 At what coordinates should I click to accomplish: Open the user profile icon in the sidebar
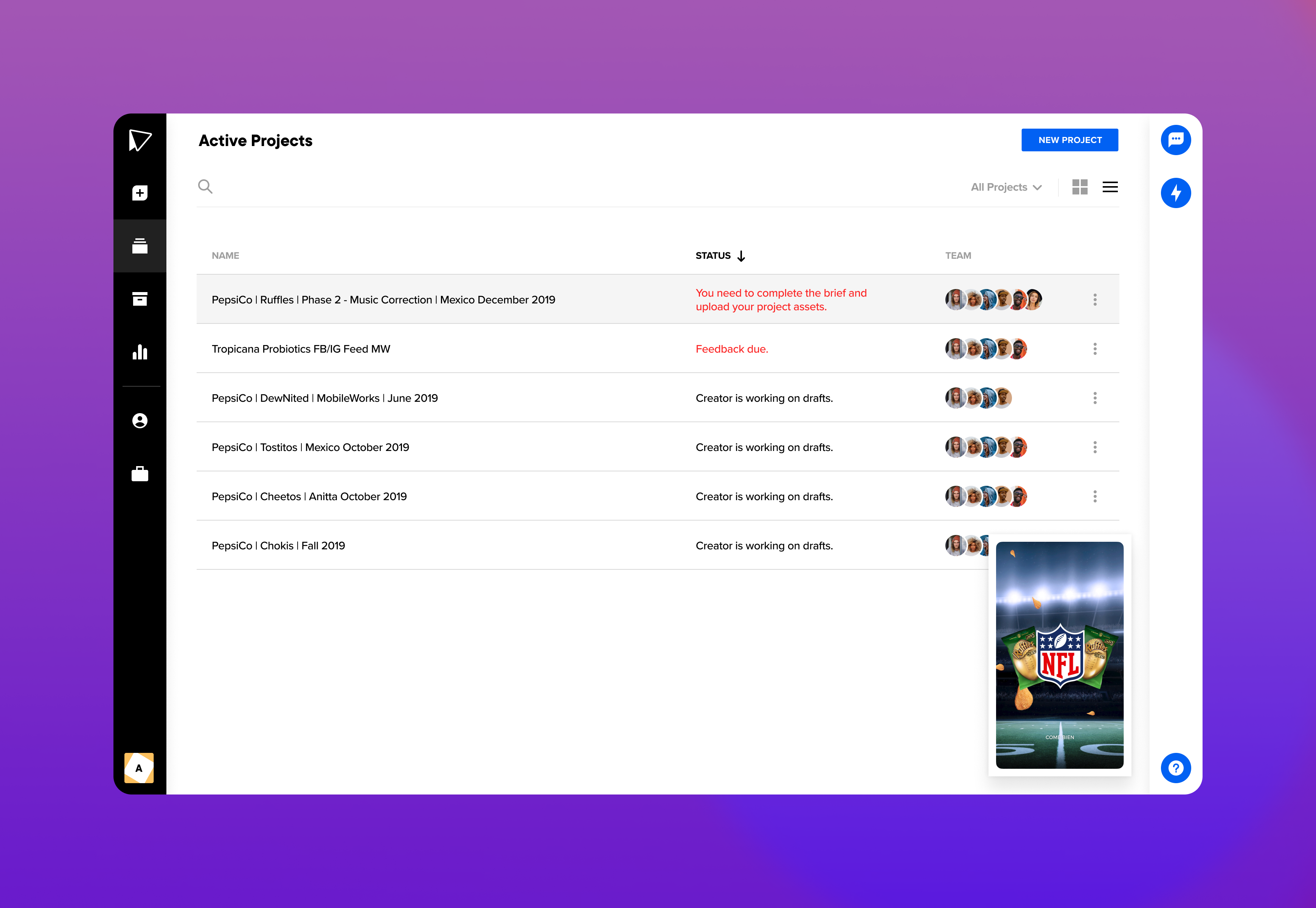click(x=140, y=420)
